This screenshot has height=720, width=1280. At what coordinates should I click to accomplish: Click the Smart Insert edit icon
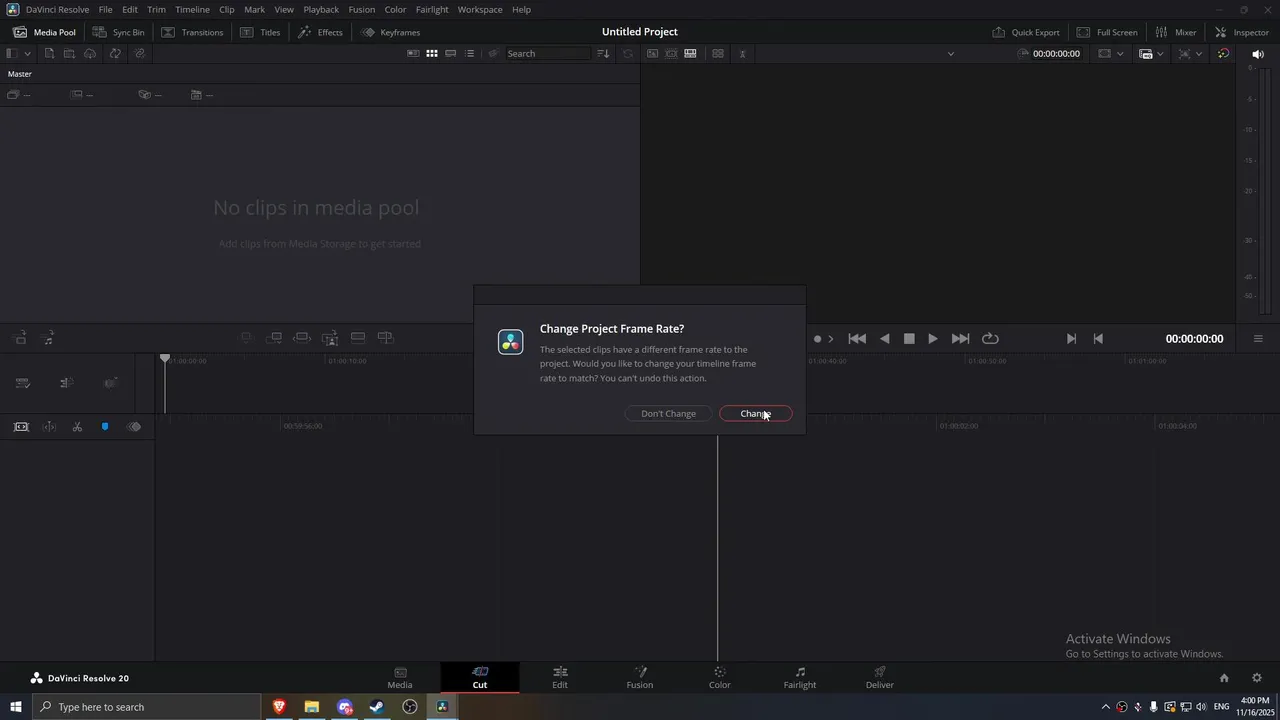pyautogui.click(x=246, y=338)
